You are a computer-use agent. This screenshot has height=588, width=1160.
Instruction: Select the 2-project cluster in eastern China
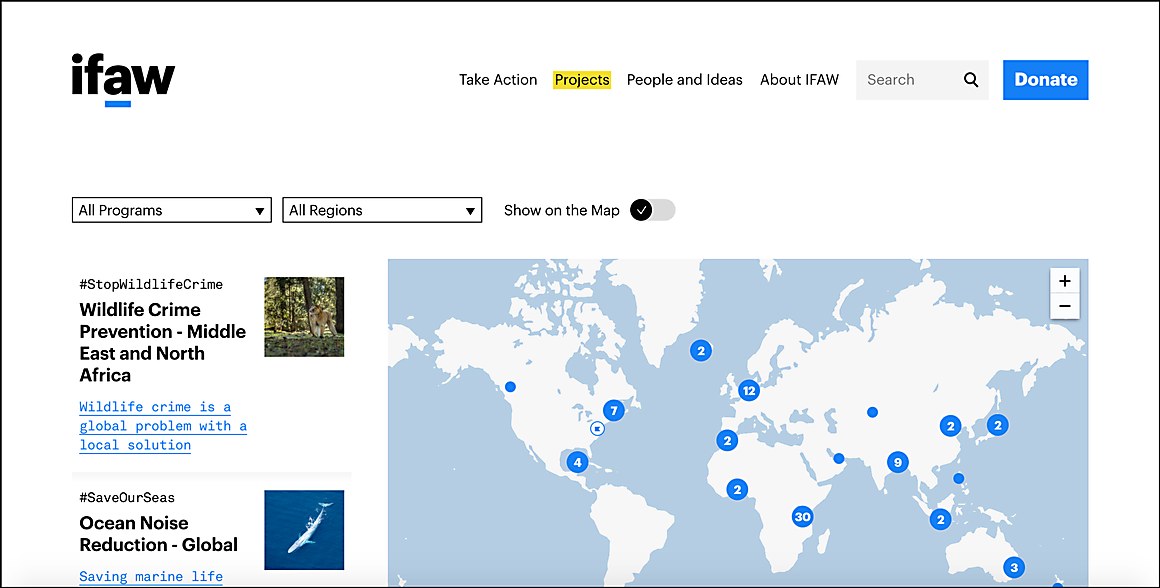pos(951,426)
